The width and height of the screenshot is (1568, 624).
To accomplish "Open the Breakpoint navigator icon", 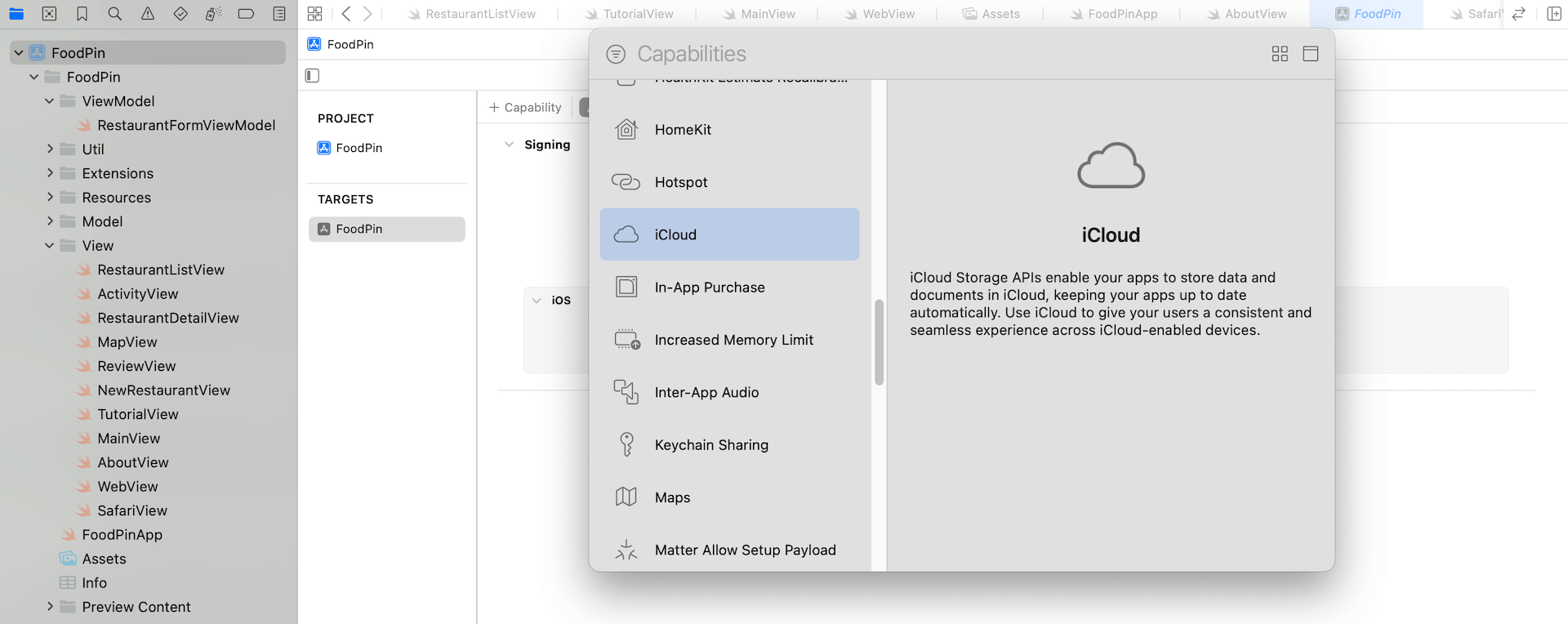I will point(246,14).
